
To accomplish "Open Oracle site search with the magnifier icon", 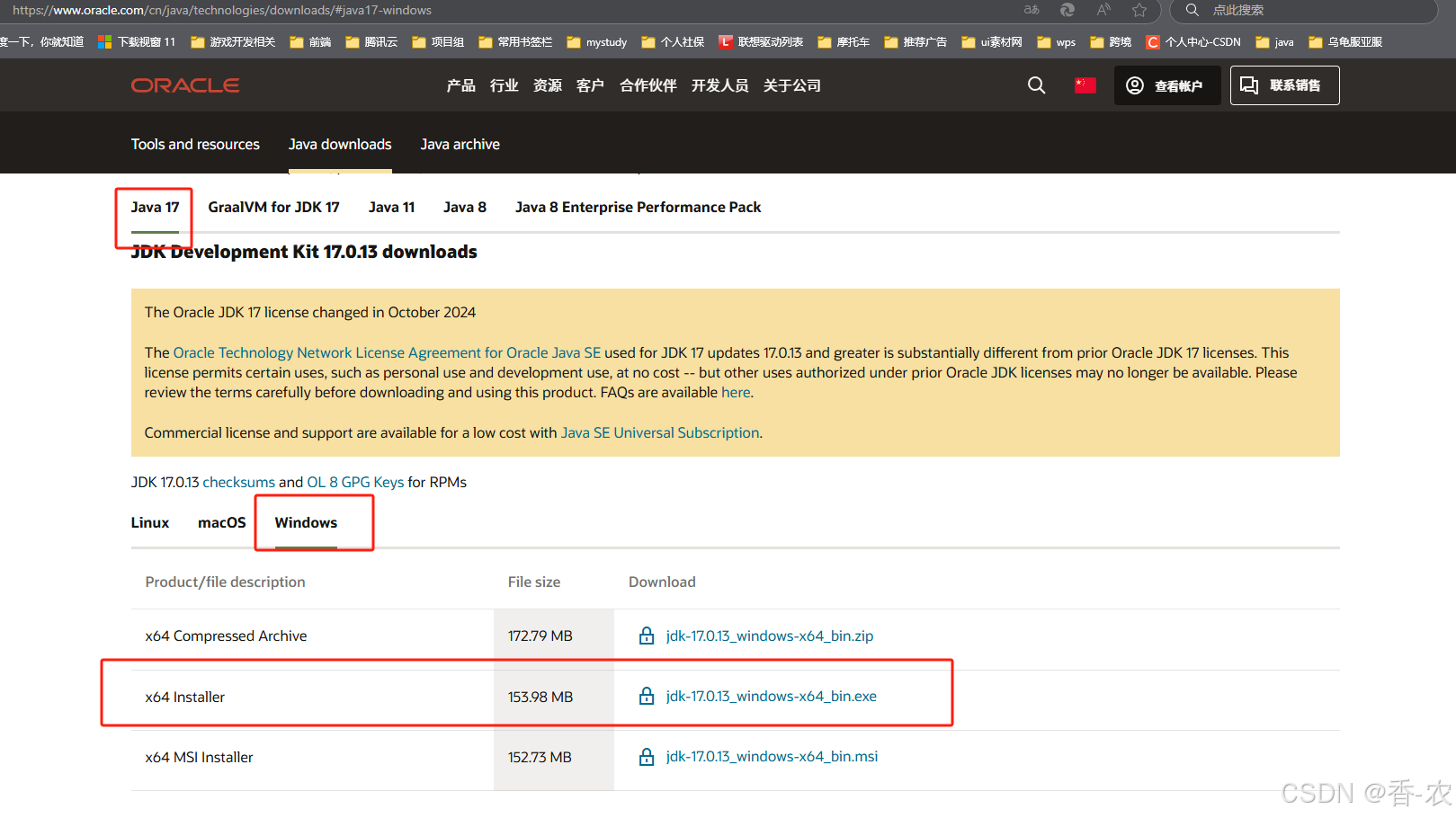I will coord(1036,84).
